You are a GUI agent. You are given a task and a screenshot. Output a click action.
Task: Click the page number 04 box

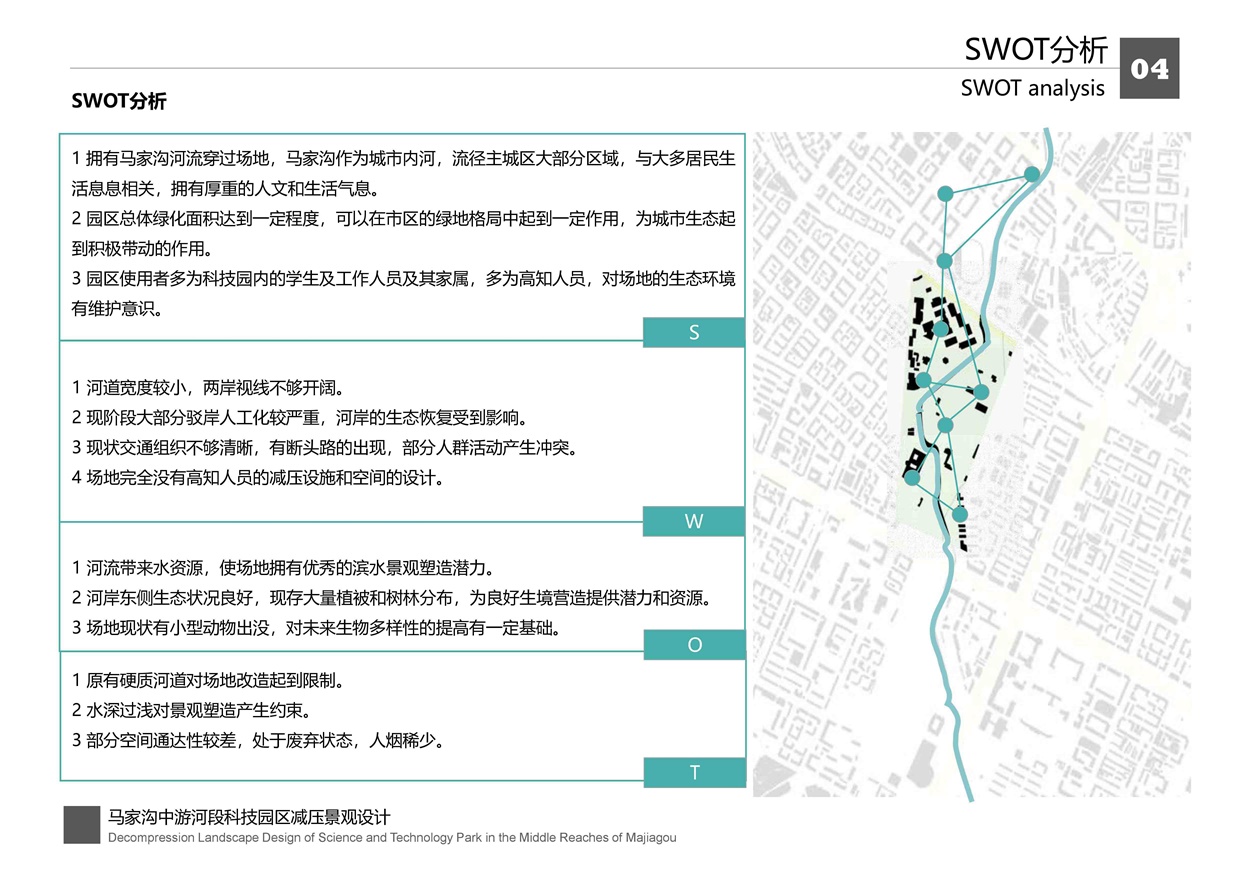click(1149, 68)
